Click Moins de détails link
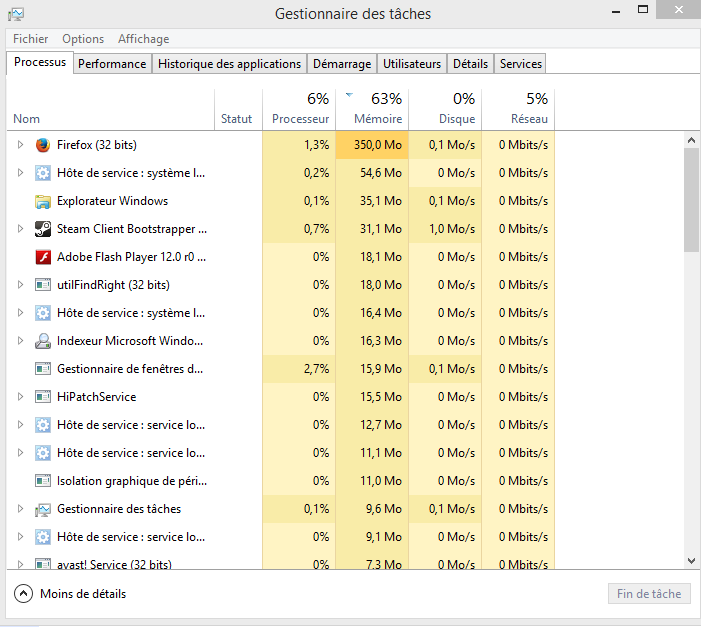The width and height of the screenshot is (701, 627). point(83,594)
